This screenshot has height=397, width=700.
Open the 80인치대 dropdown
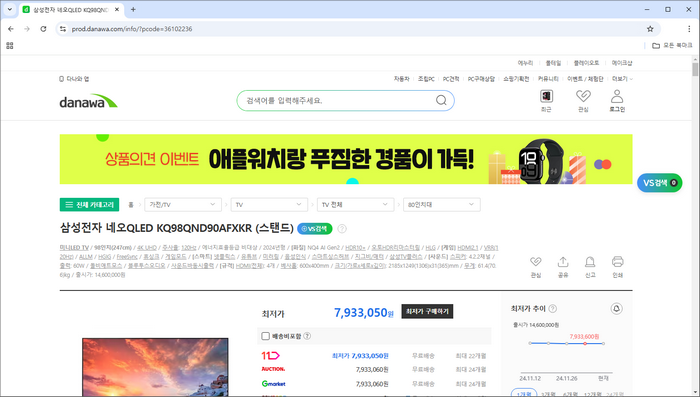pyautogui.click(x=442, y=205)
